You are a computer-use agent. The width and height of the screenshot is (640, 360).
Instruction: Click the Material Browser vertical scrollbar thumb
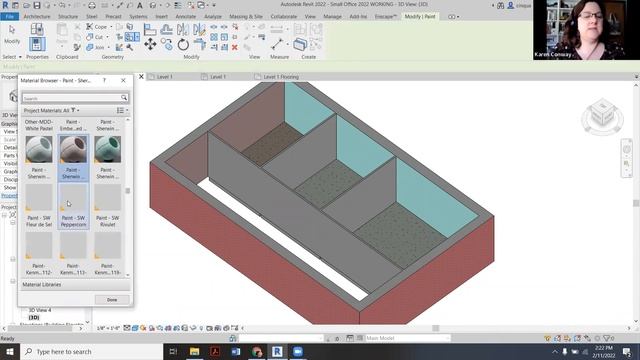pos(128,191)
